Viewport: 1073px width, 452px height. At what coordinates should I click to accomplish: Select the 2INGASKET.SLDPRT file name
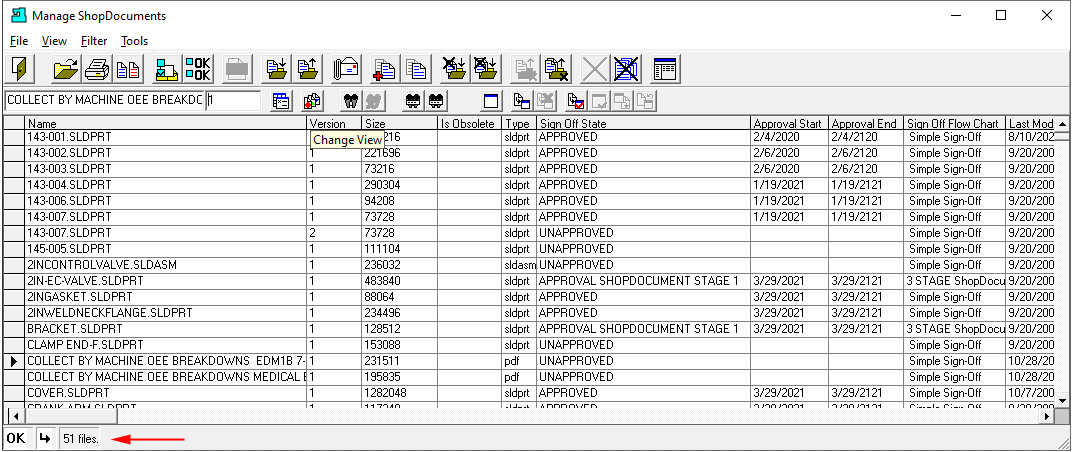pos(80,297)
